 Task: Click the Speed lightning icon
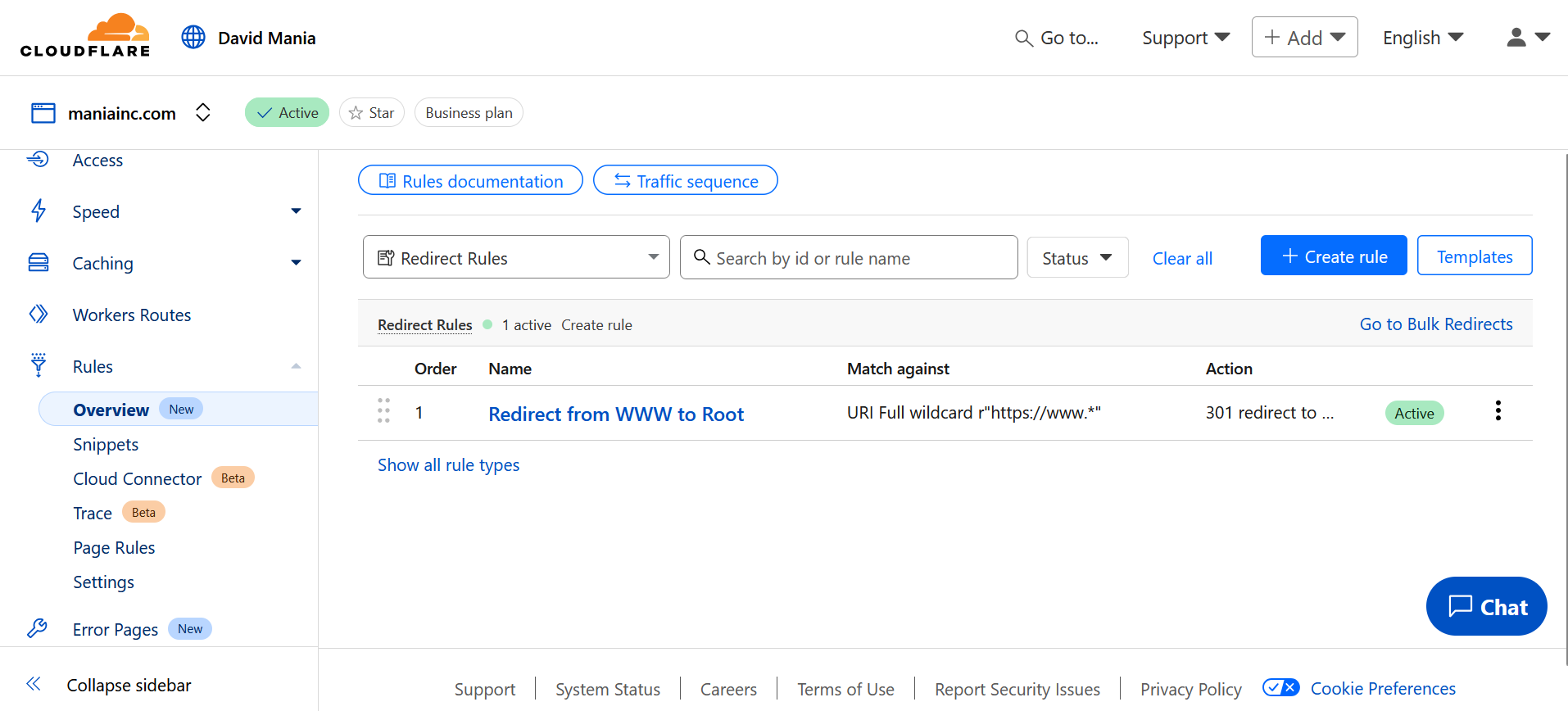pos(39,211)
